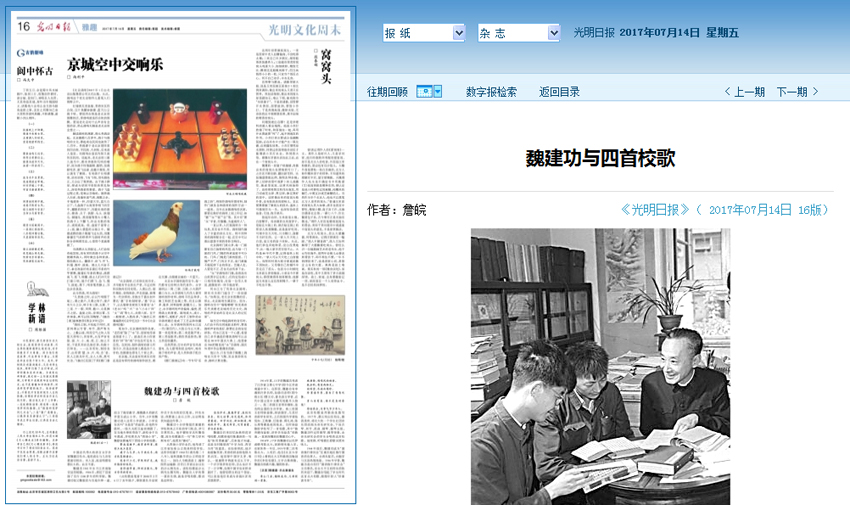
Task: Expand the 报纸 dropdown
Action: pos(424,33)
